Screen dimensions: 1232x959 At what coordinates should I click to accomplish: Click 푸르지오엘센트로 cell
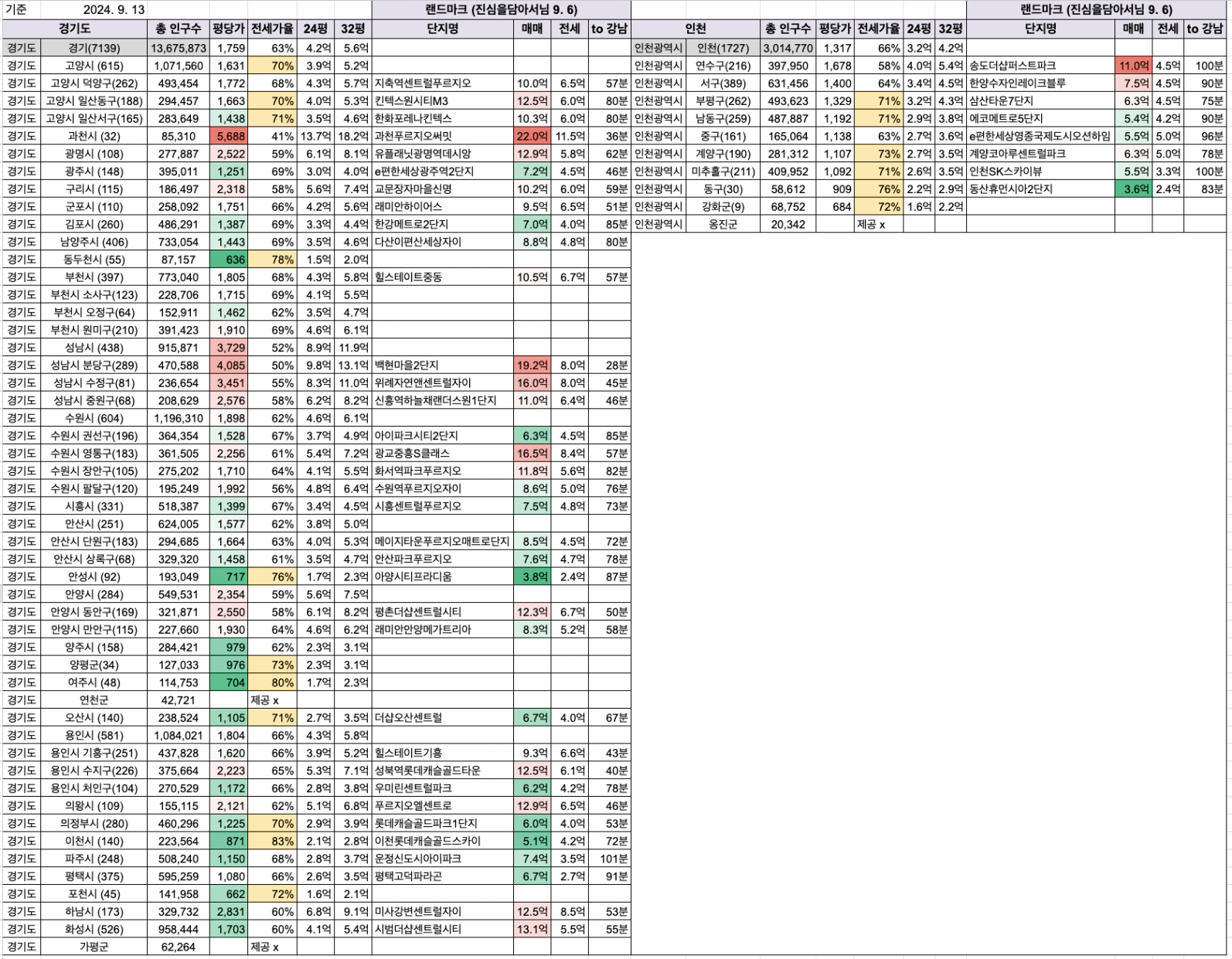442,806
